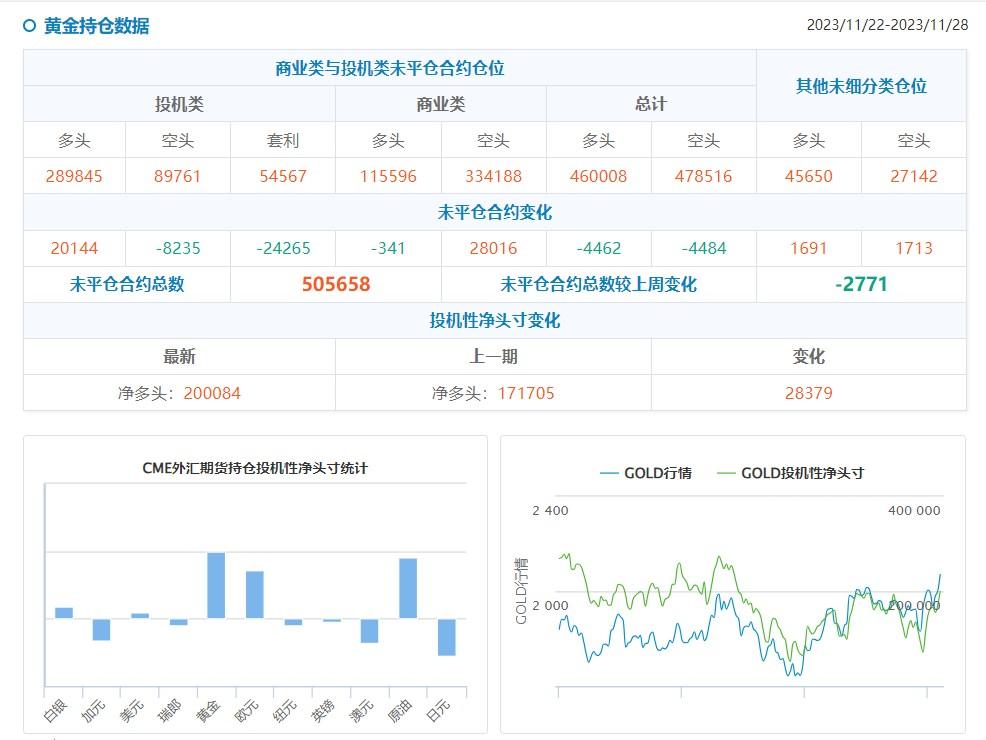Screen dimensions: 986x740
Task: Click the 总计 column header
Action: pyautogui.click(x=650, y=103)
